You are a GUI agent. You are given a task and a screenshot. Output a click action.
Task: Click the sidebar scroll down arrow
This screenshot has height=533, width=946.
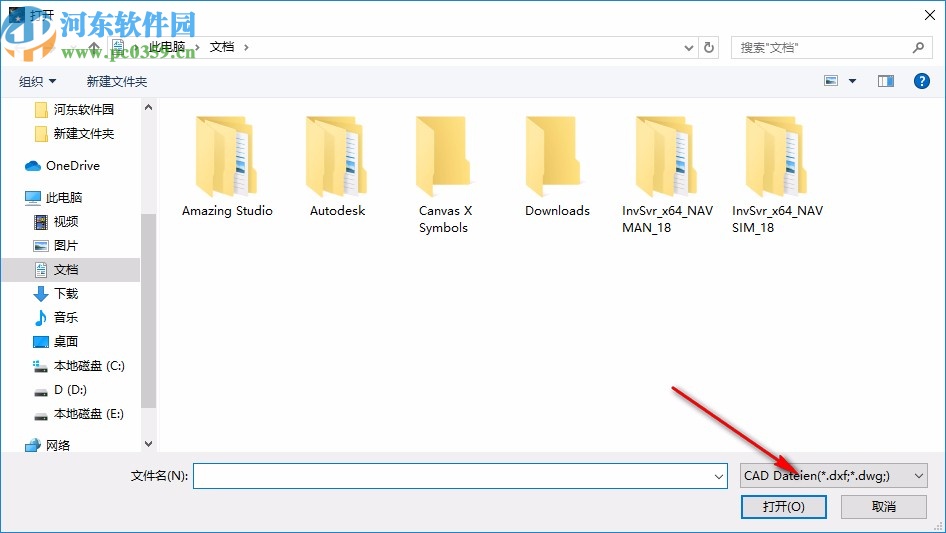point(148,444)
